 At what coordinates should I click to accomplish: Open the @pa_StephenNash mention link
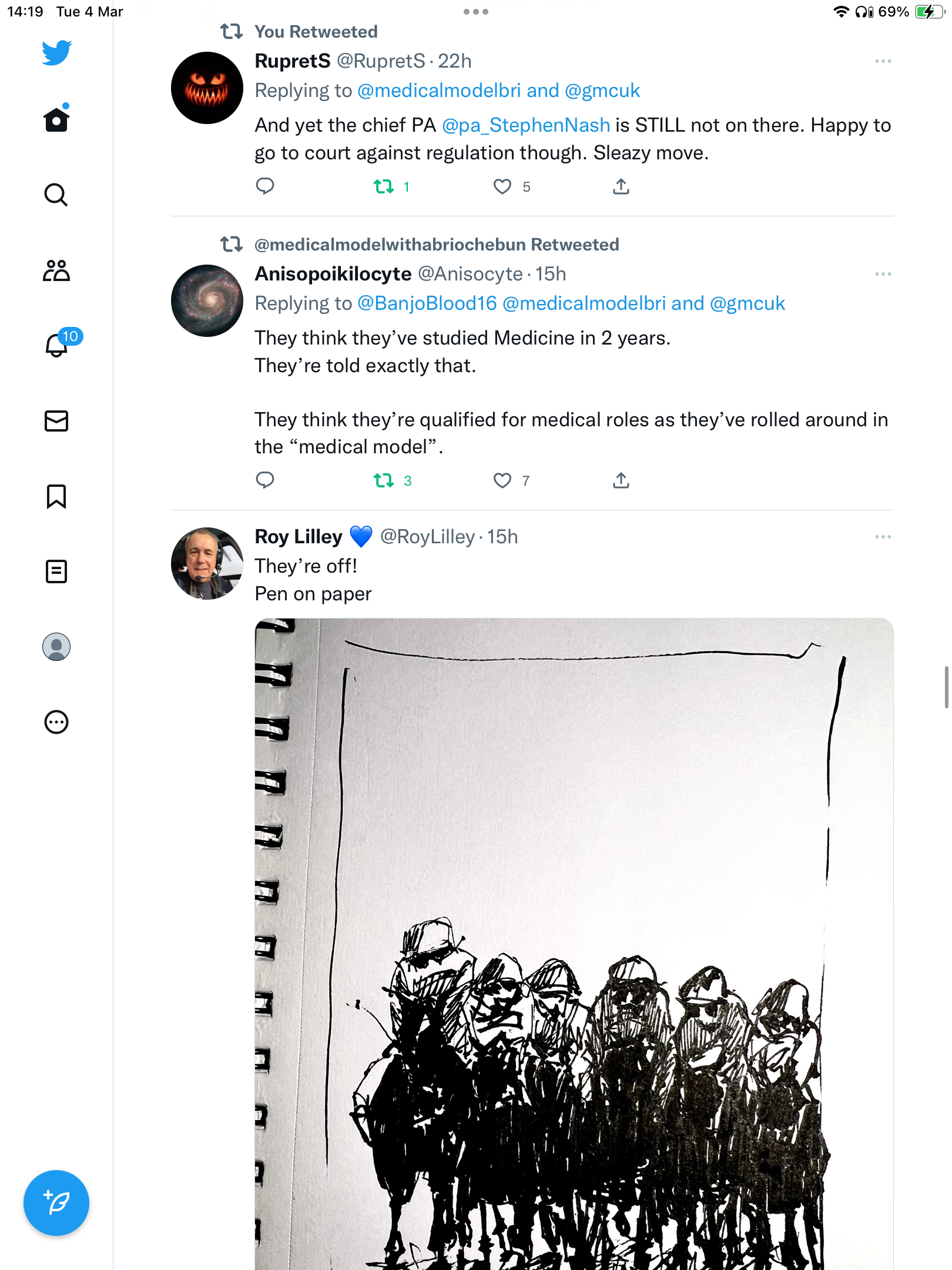point(526,125)
